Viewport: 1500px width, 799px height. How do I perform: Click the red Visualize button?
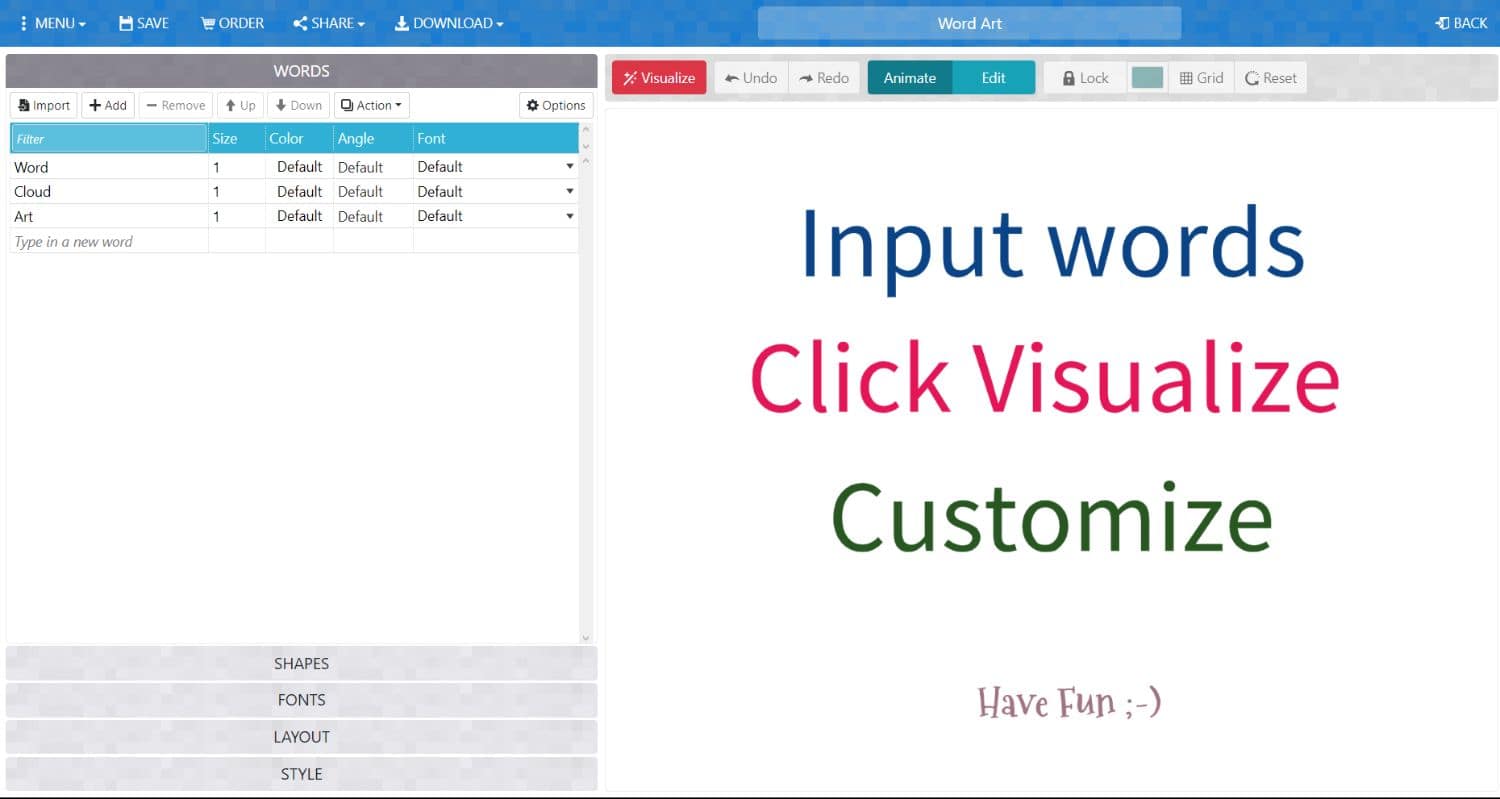(659, 78)
